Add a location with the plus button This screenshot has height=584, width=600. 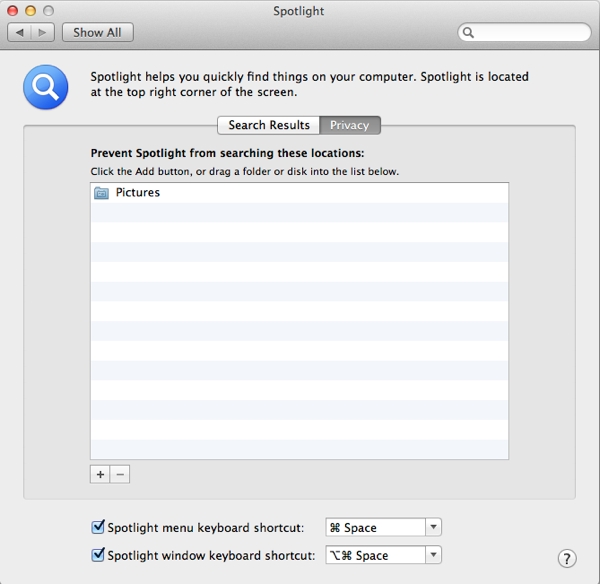100,475
